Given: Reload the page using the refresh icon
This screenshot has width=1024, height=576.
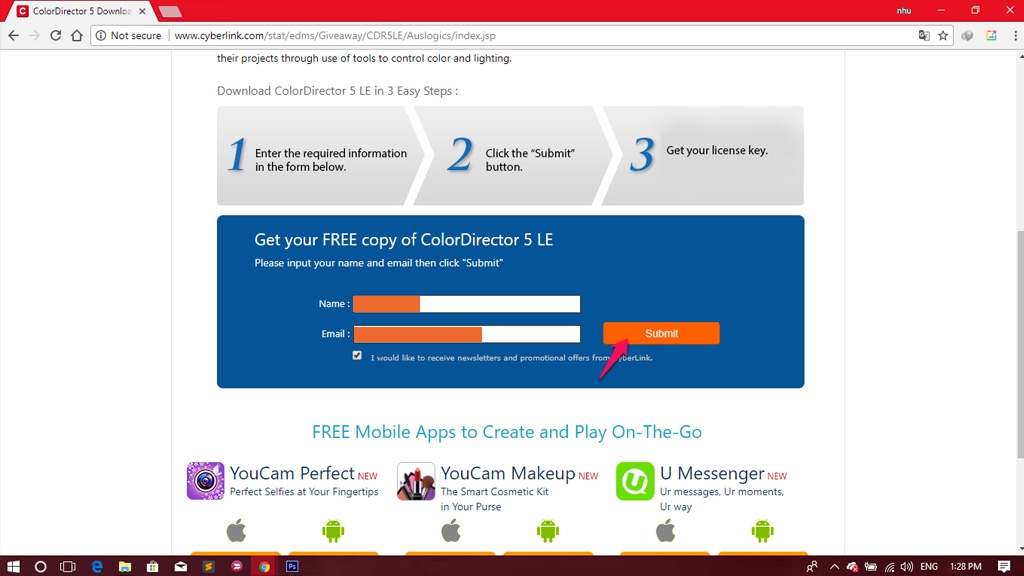Looking at the screenshot, I should tap(56, 36).
